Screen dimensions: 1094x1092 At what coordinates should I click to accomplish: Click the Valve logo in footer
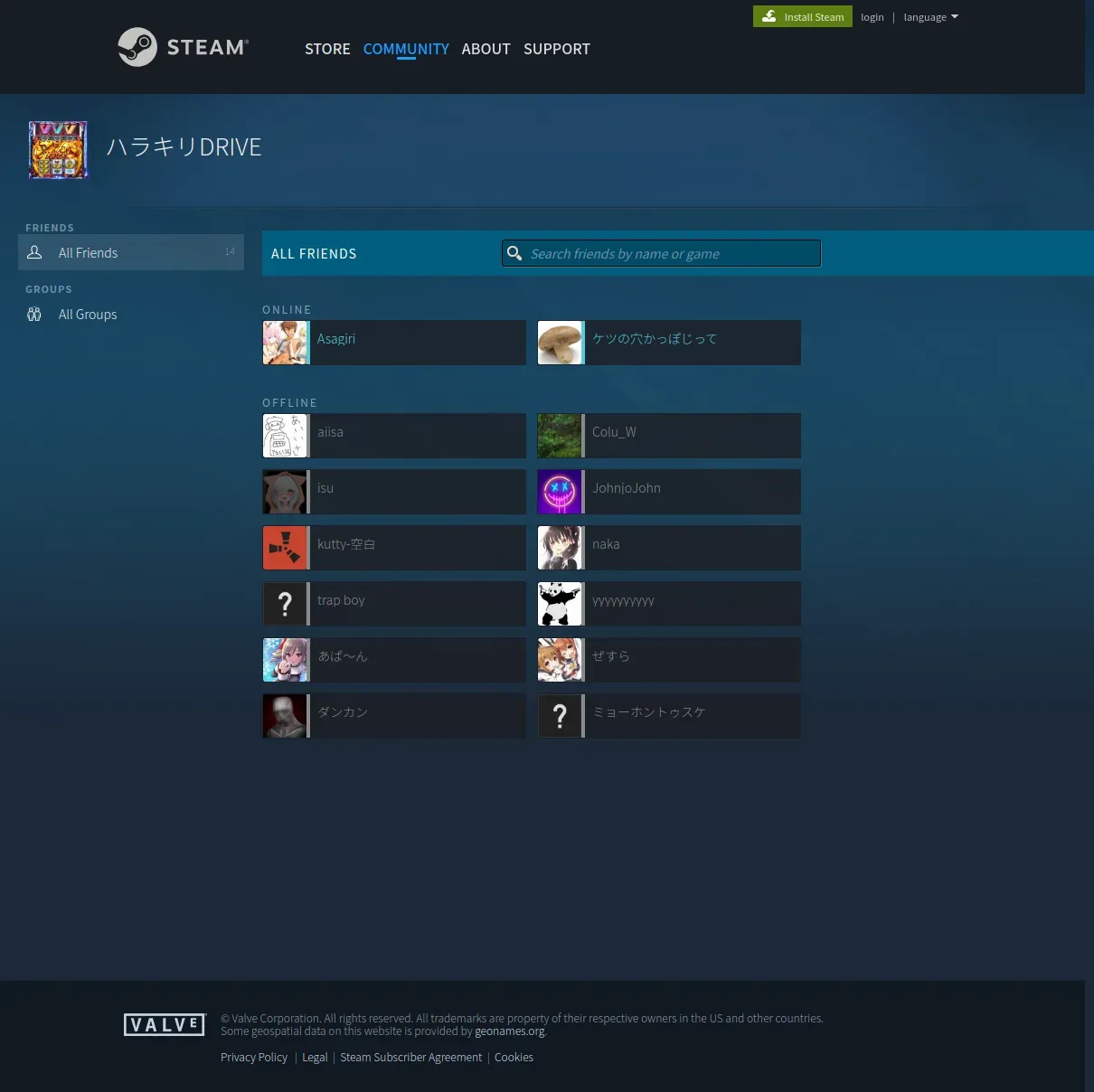tap(165, 1024)
